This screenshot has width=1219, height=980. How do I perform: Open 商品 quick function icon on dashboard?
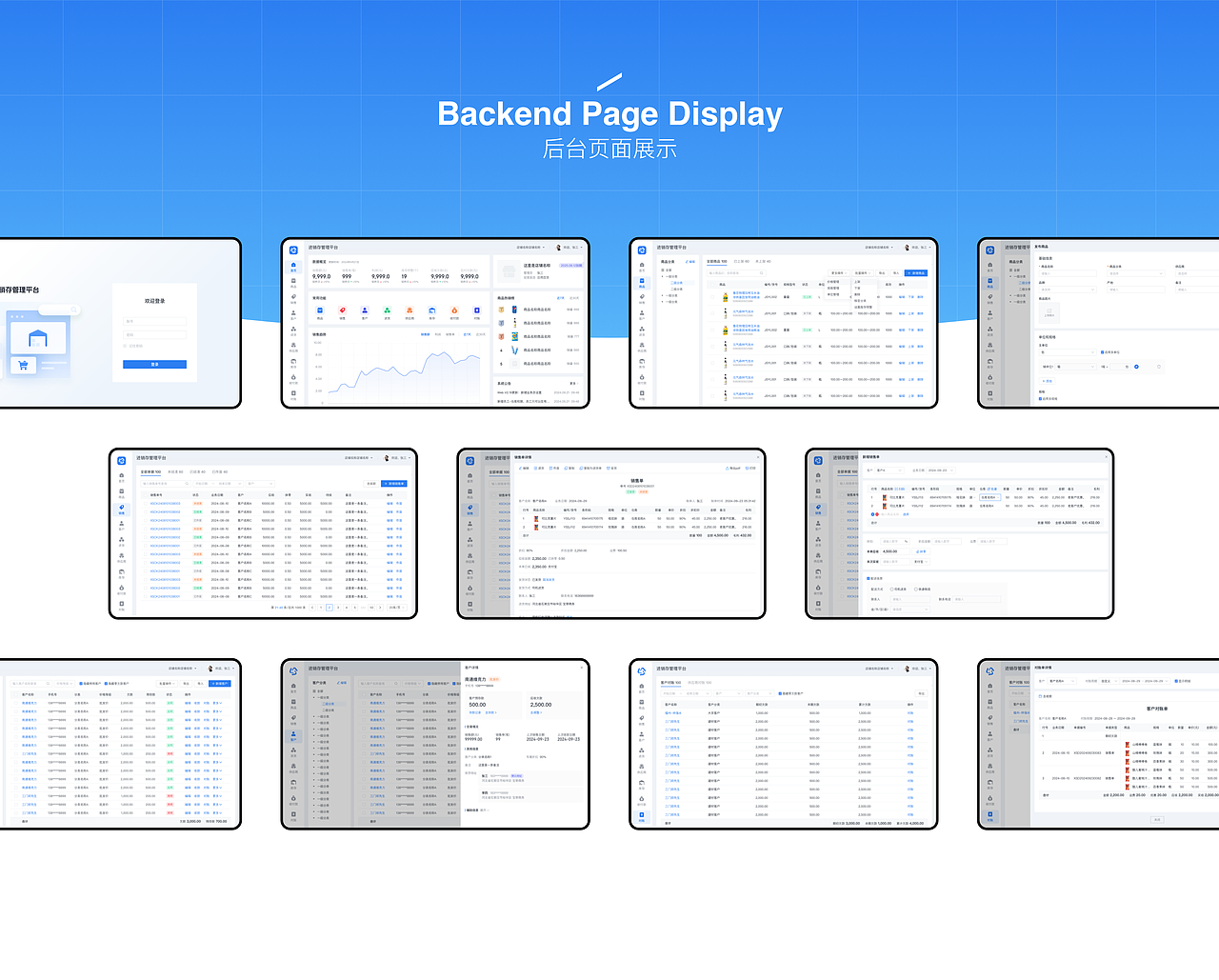tap(320, 310)
